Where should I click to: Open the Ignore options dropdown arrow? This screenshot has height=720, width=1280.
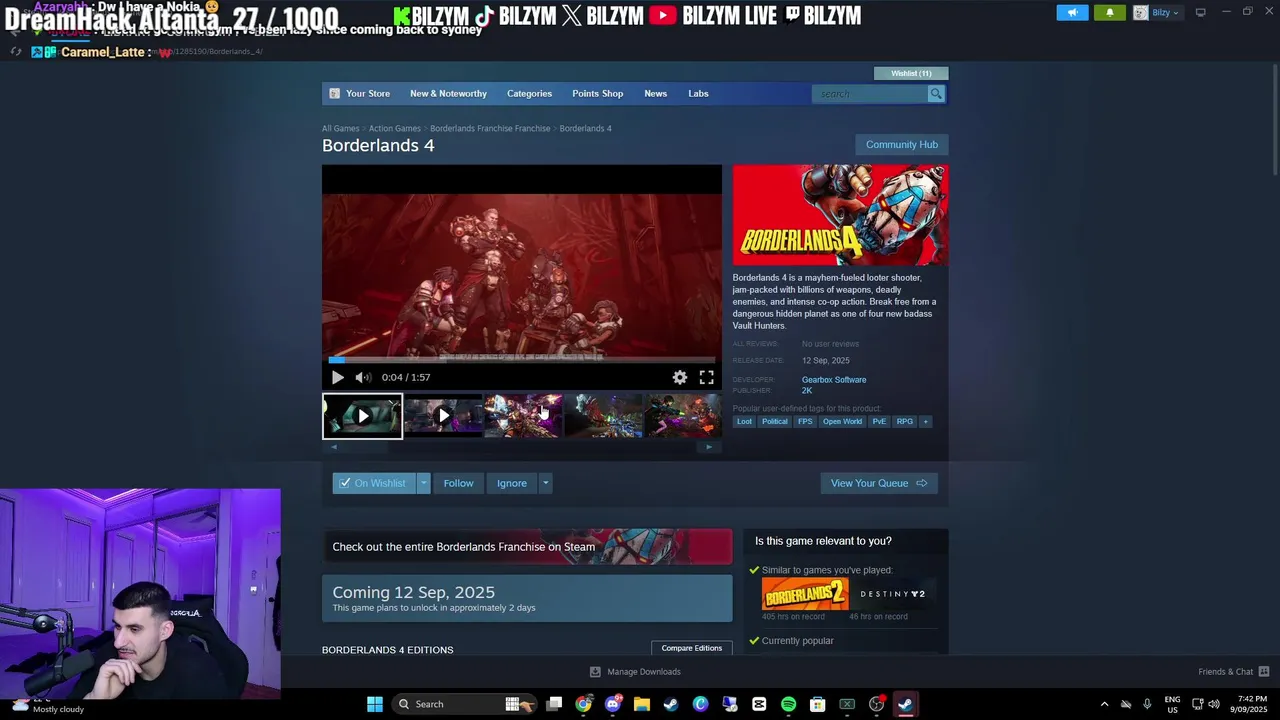tap(545, 483)
